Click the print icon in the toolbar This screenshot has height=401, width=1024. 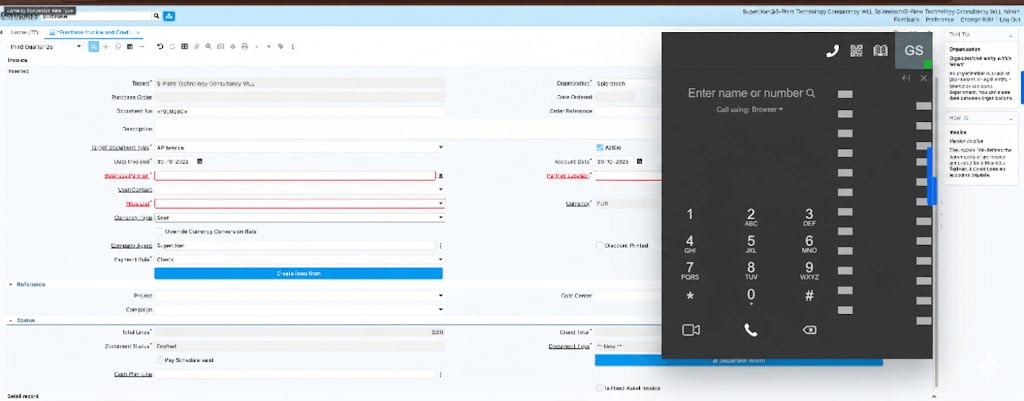pos(245,46)
